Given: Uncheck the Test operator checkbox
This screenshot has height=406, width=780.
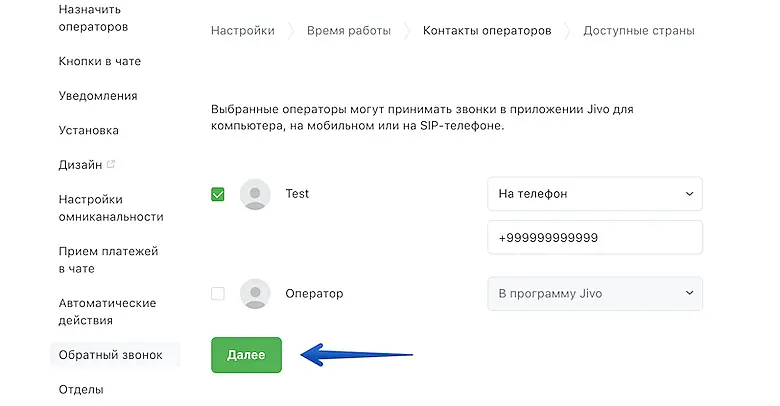Looking at the screenshot, I should click(218, 194).
